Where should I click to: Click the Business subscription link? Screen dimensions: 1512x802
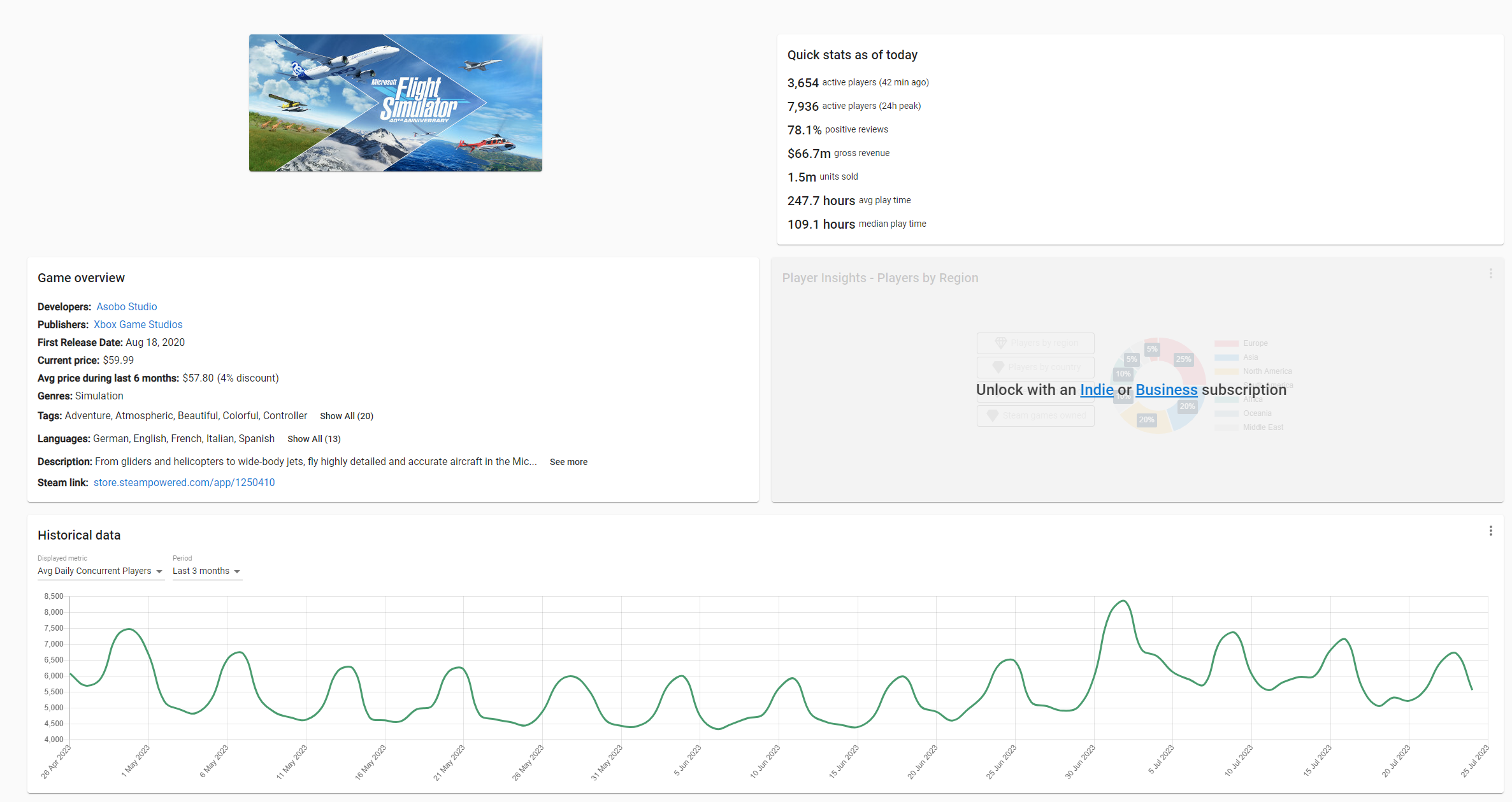coord(1166,390)
